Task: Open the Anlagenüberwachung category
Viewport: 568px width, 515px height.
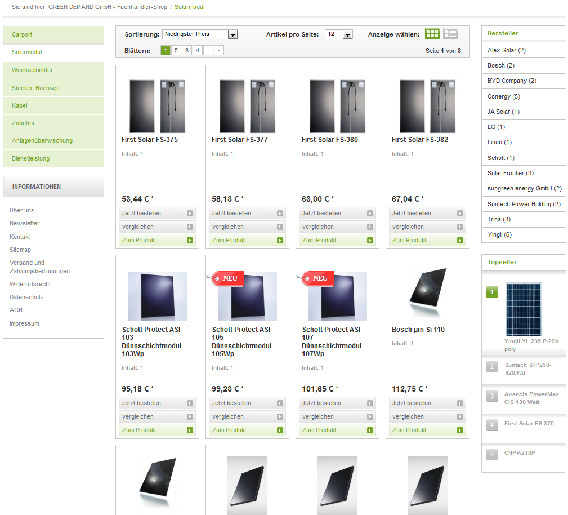Action: (x=53, y=141)
